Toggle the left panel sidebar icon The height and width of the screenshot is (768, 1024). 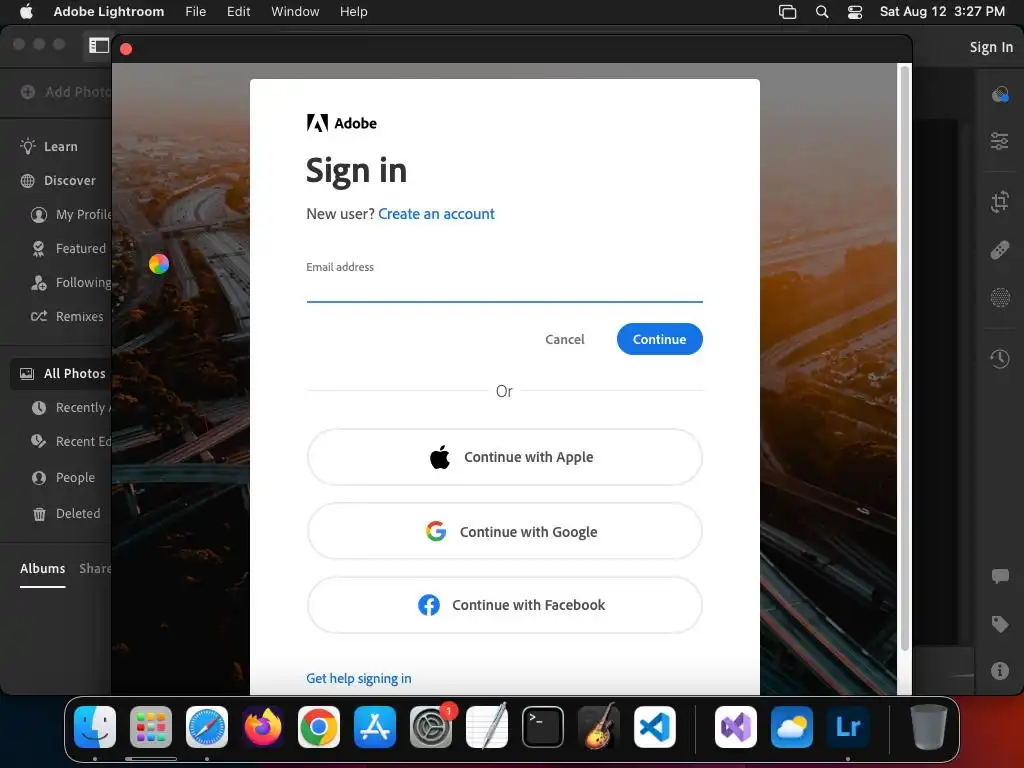99,45
